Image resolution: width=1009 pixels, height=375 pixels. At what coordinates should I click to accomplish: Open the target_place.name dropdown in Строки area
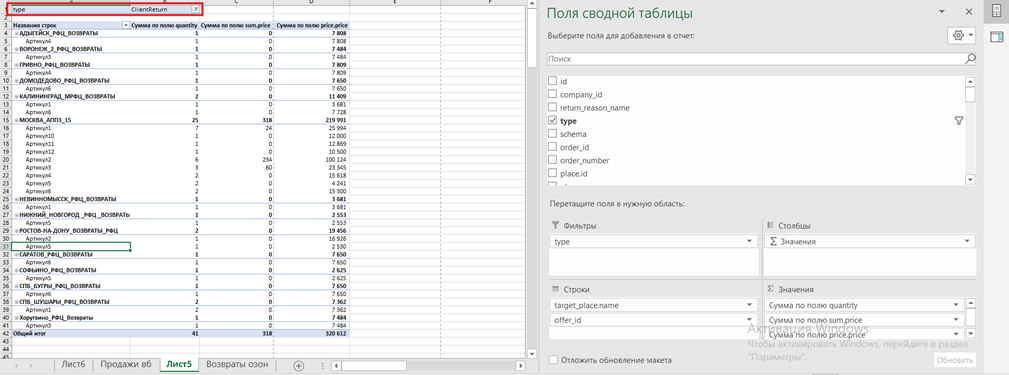coord(749,305)
